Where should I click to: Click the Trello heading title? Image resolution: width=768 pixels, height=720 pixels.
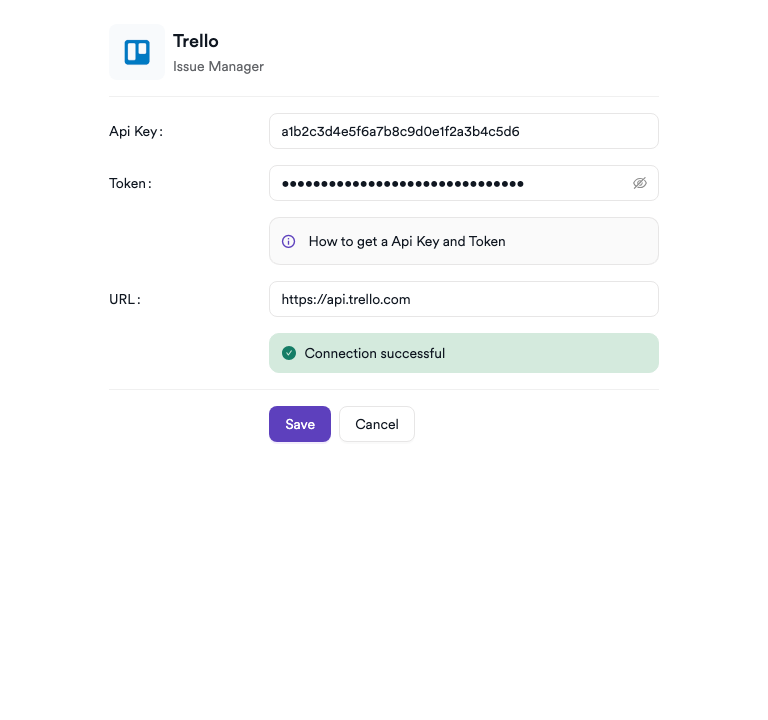[196, 41]
